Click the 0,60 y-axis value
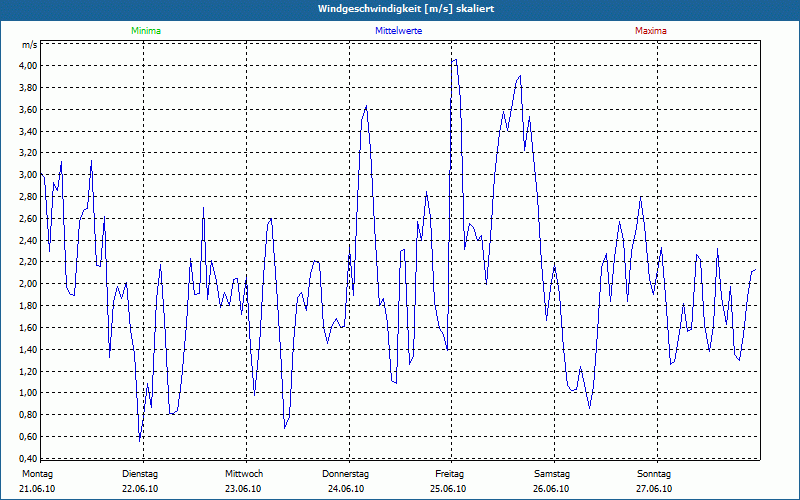800x500 pixels. click(29, 437)
